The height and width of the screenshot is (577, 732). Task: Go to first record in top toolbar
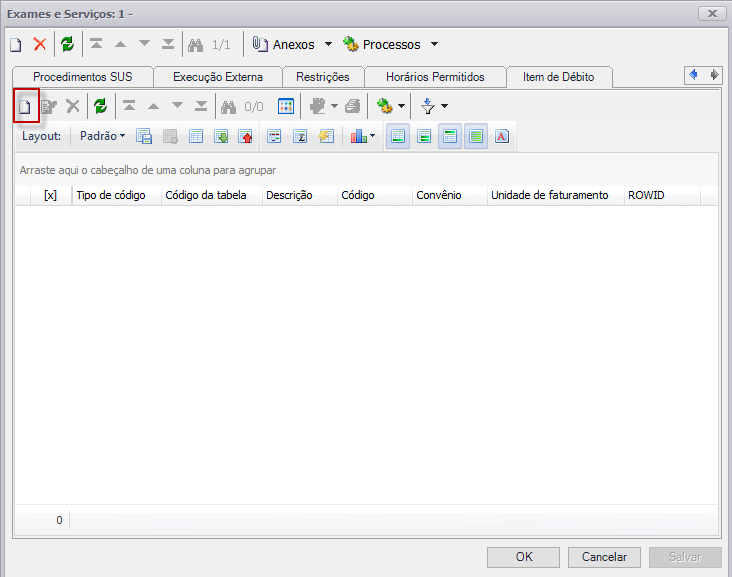96,44
